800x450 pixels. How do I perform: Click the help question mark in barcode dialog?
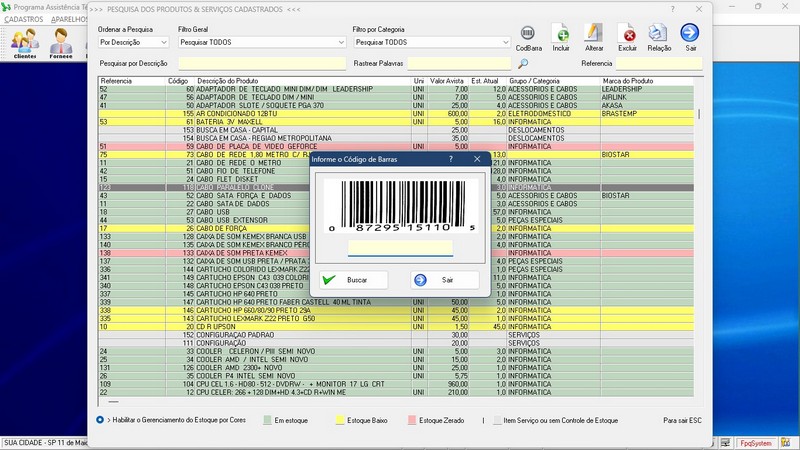coord(450,159)
